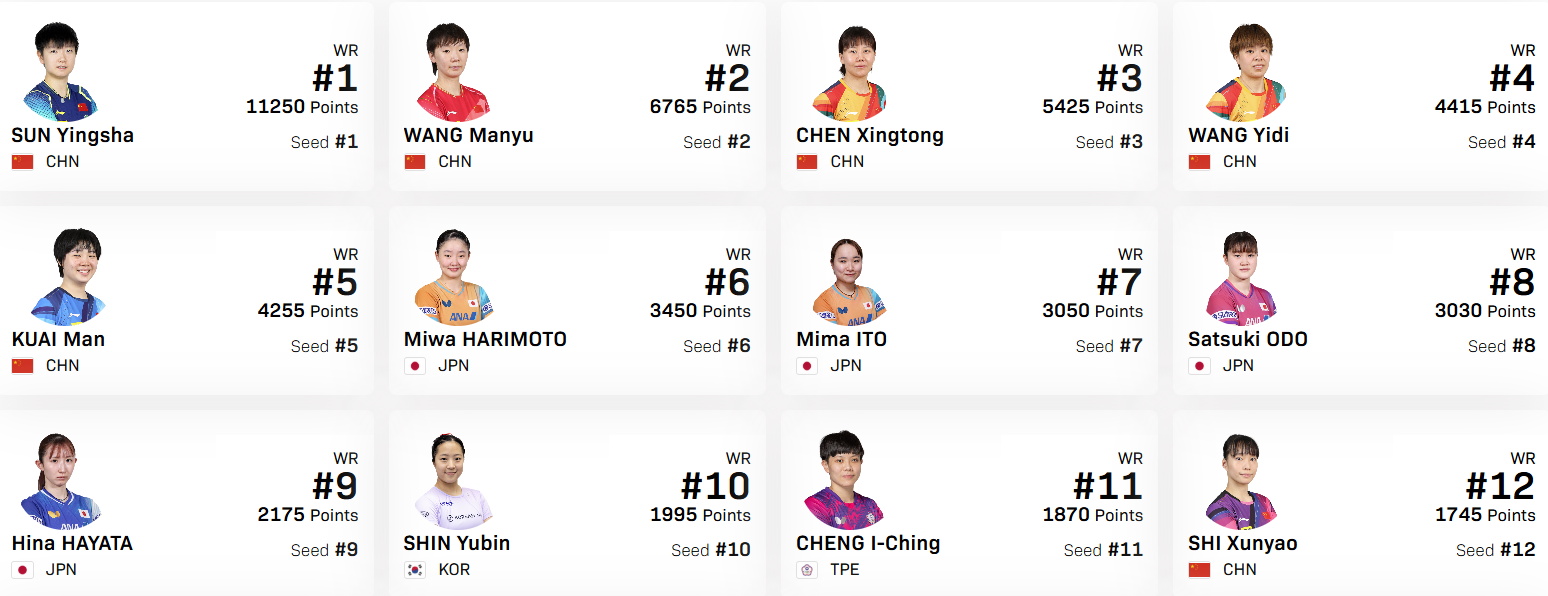The width and height of the screenshot is (1548, 596).
Task: Click the Japan flag under Satsuki ODO
Action: coord(1199,366)
